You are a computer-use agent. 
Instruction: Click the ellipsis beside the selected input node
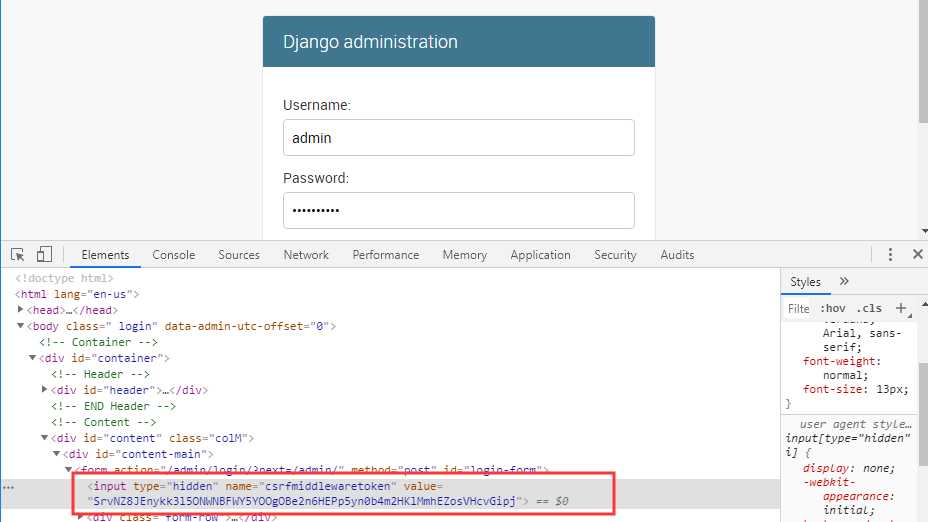(8, 487)
